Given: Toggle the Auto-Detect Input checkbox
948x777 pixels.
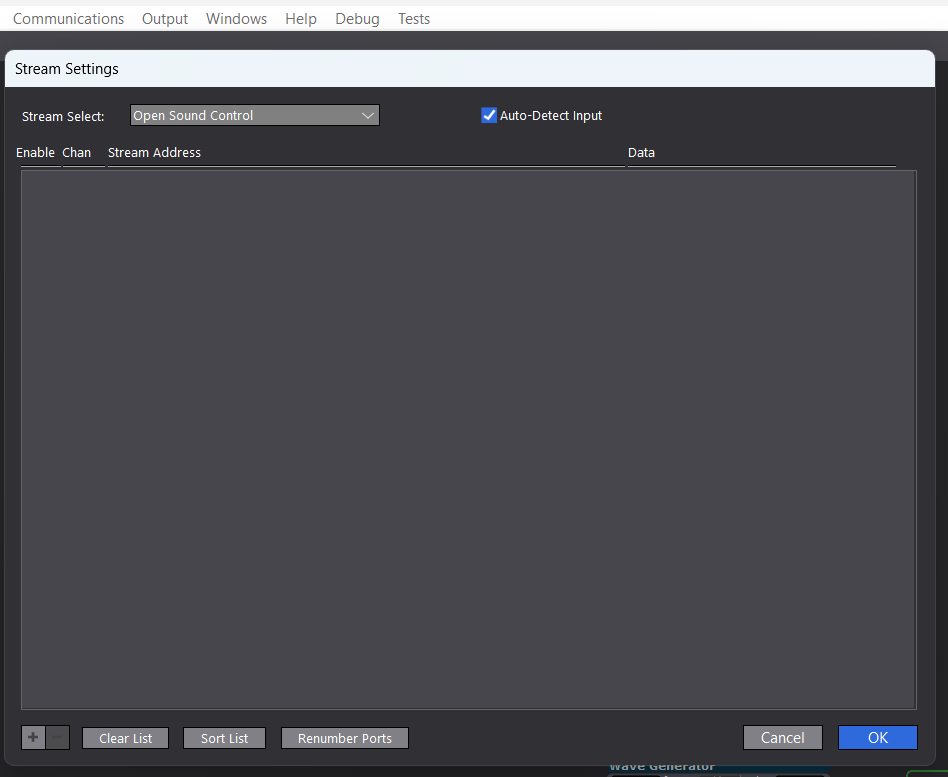Looking at the screenshot, I should (489, 116).
